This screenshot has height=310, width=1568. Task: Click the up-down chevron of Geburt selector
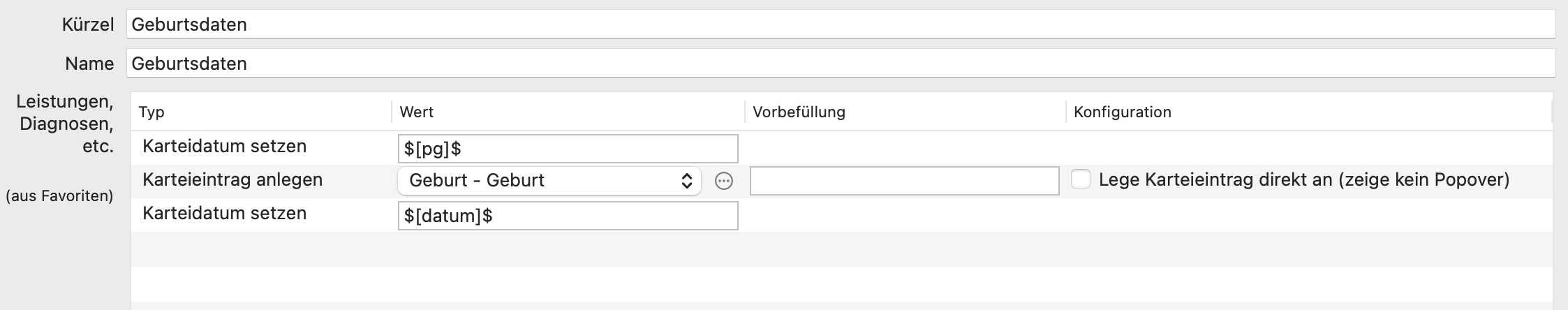tap(687, 181)
